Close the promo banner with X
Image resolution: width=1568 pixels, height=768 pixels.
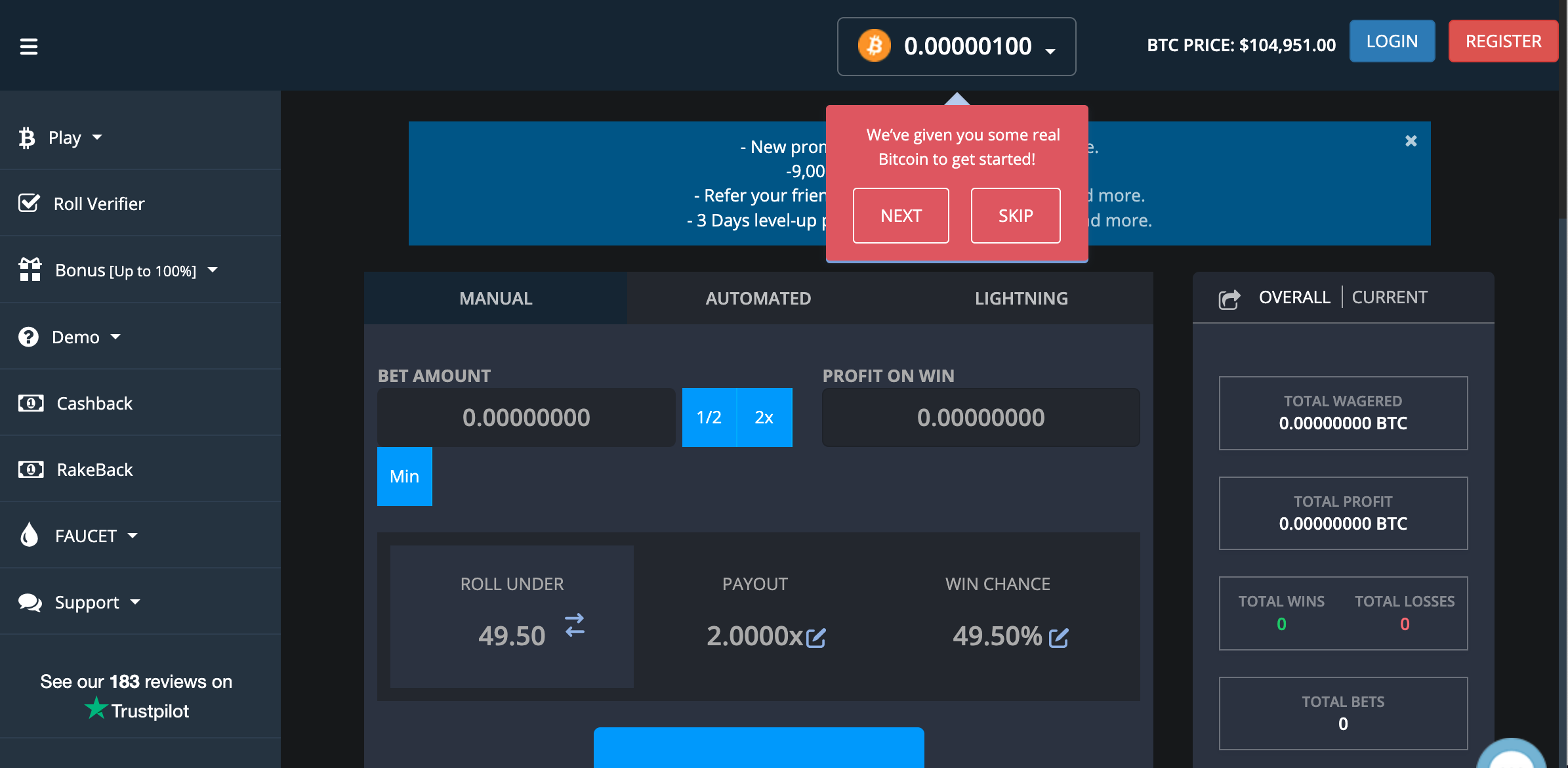coord(1411,141)
